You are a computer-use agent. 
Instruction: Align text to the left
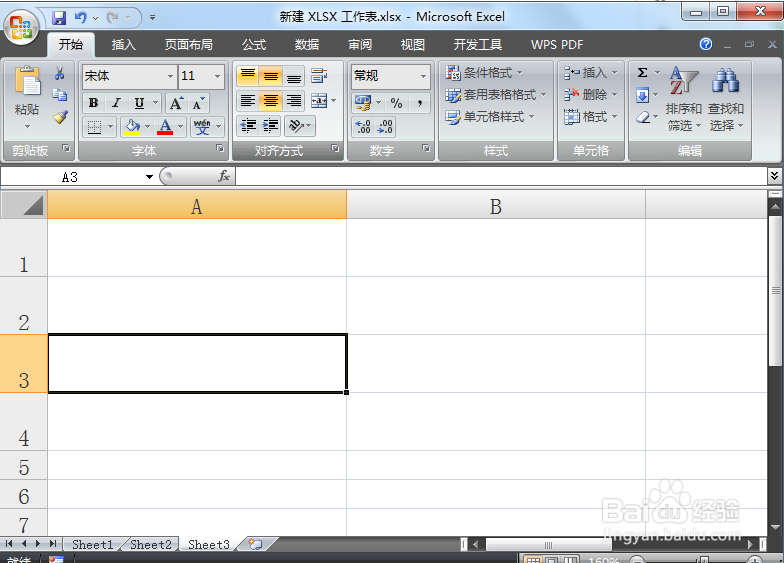[x=248, y=101]
